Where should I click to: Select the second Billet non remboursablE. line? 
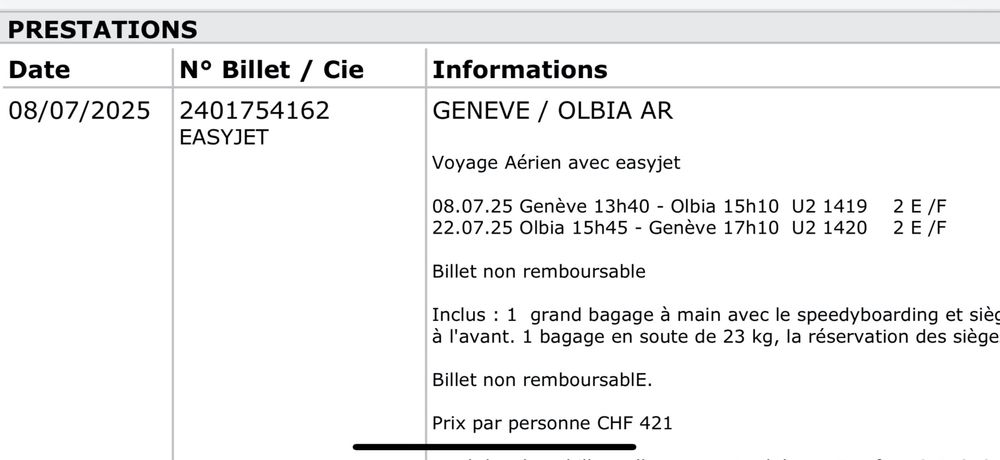pyautogui.click(x=542, y=380)
